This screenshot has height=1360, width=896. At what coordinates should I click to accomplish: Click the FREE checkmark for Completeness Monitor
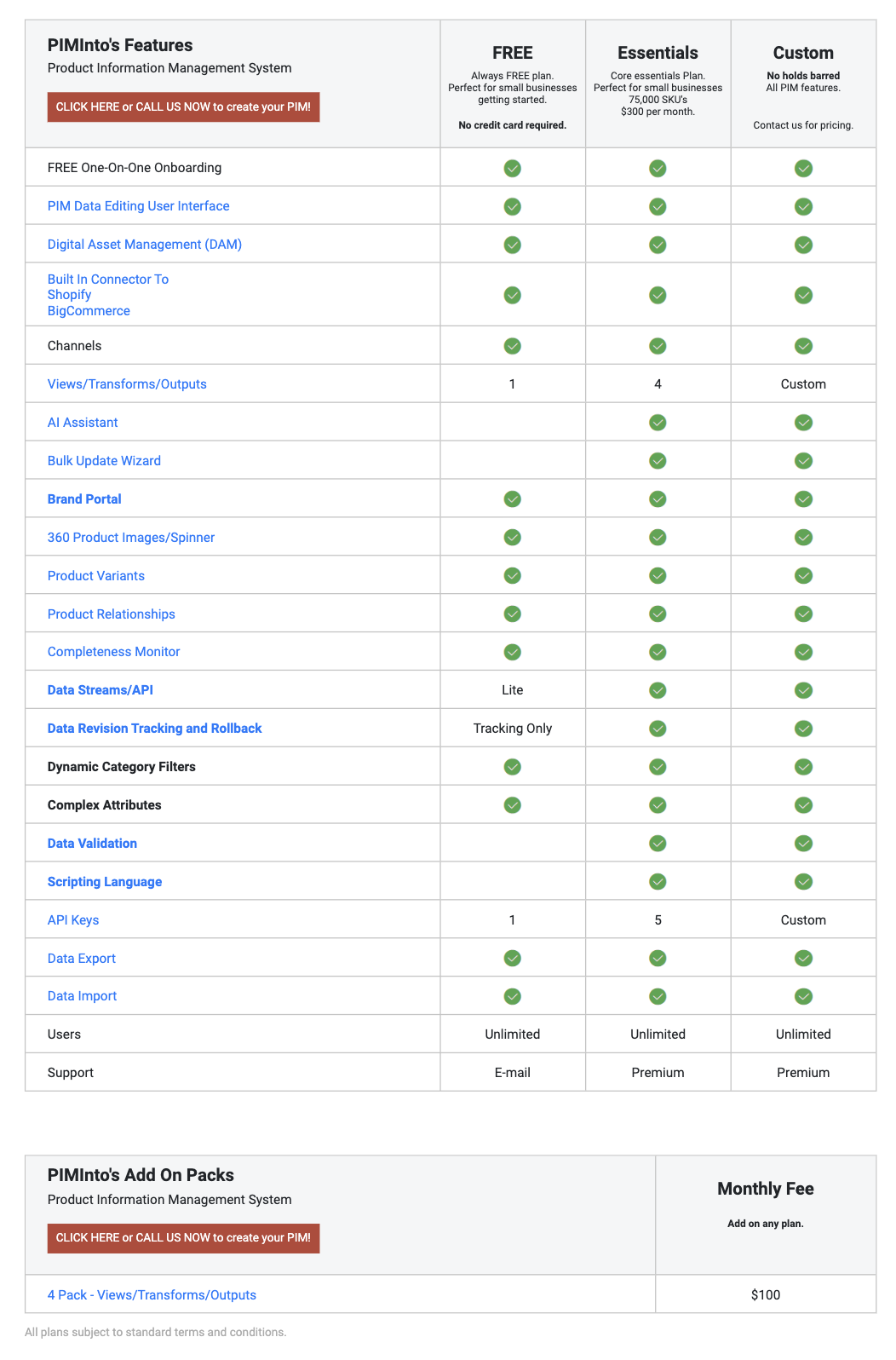[512, 651]
